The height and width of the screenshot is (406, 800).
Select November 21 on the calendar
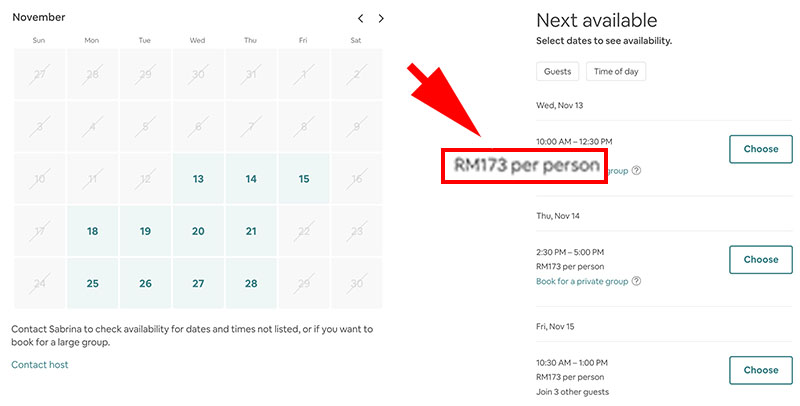(x=251, y=231)
